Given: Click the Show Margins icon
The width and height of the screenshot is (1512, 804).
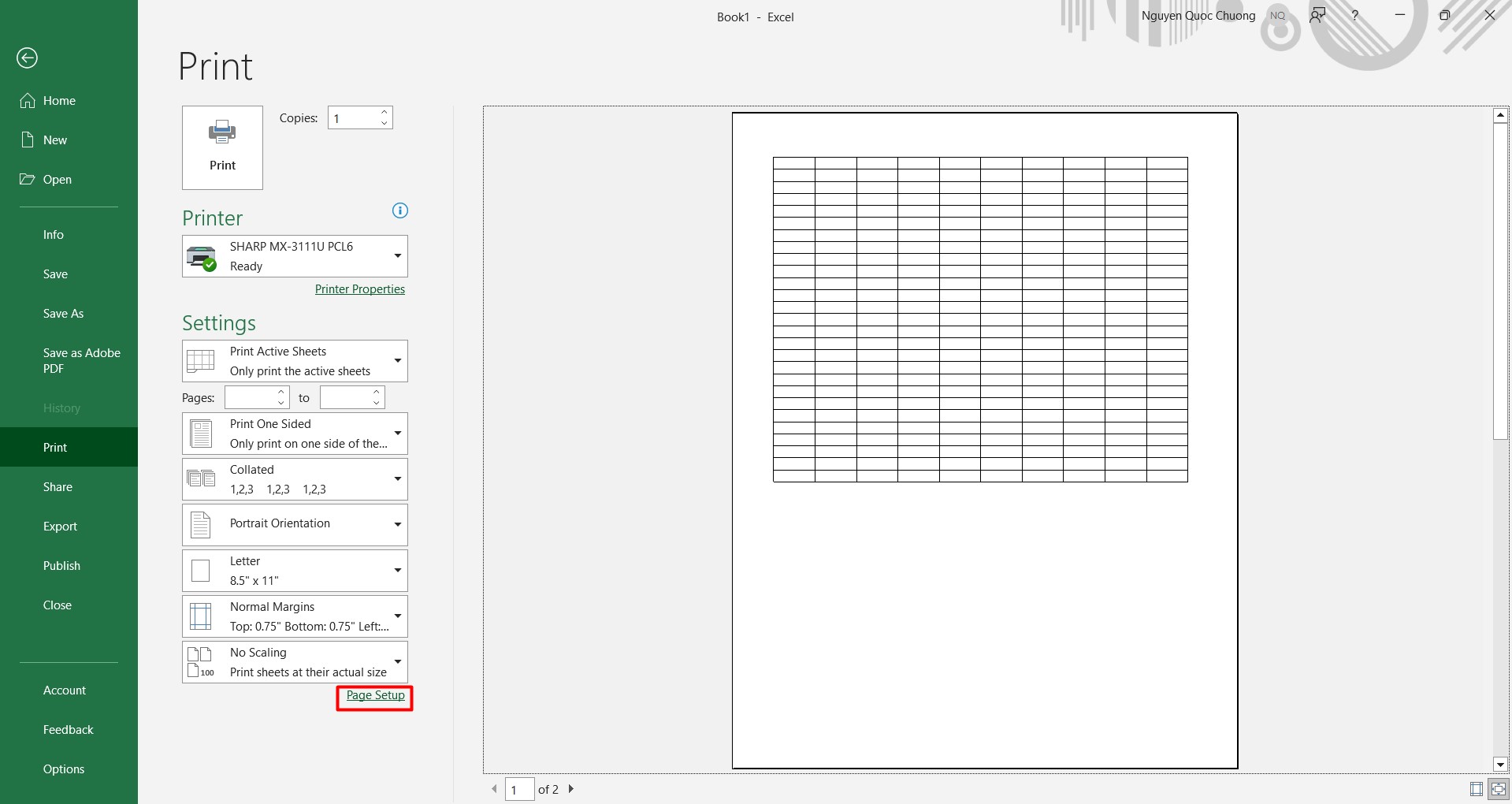Looking at the screenshot, I should click(1476, 789).
